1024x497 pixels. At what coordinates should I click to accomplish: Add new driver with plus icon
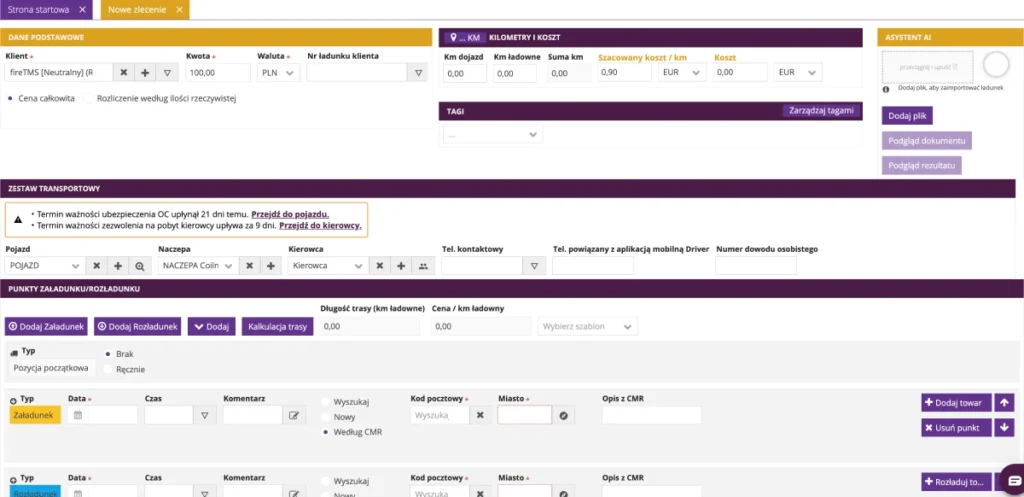401,266
